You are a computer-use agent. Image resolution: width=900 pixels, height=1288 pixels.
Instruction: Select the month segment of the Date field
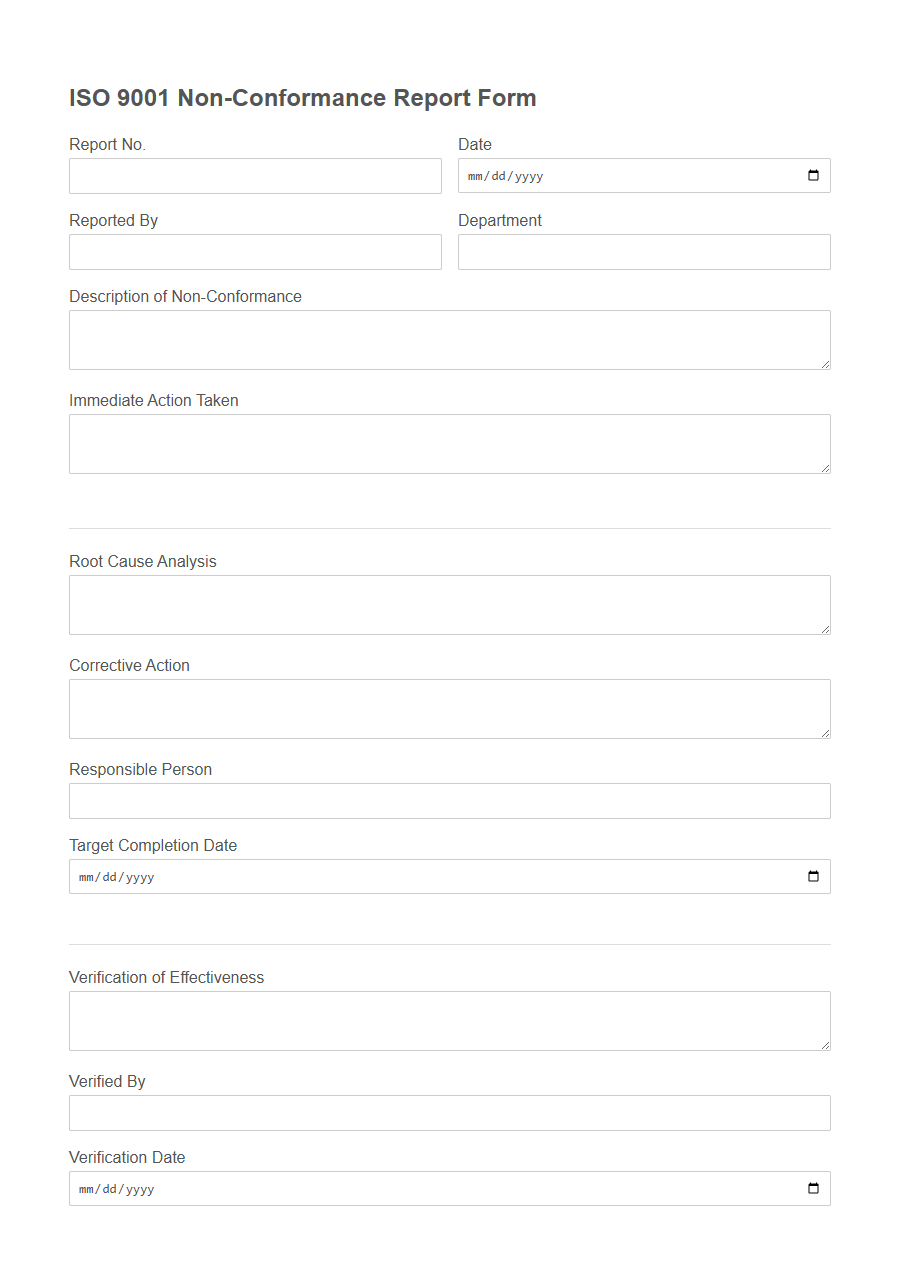click(474, 175)
